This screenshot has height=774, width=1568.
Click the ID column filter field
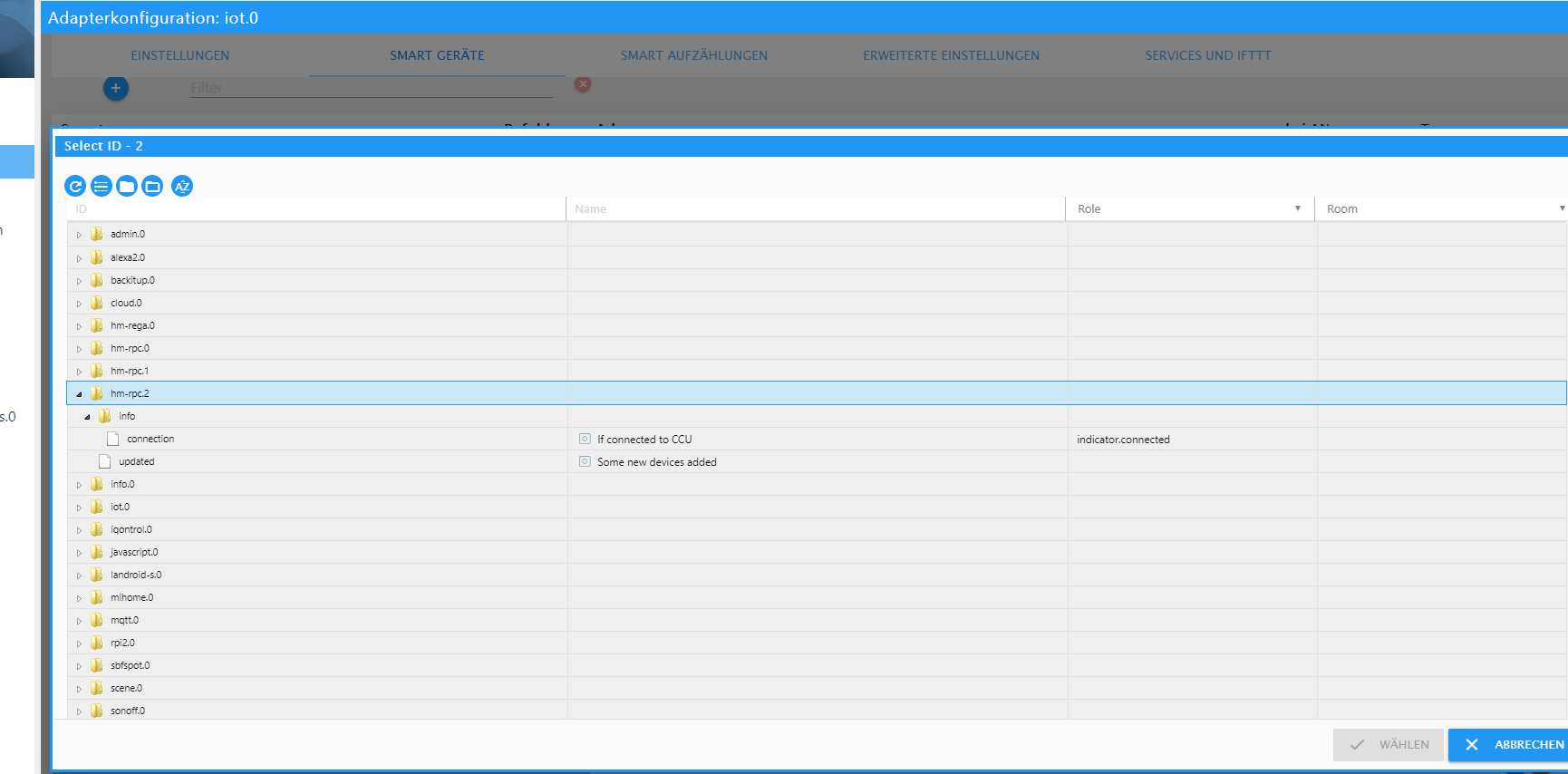pyautogui.click(x=316, y=208)
